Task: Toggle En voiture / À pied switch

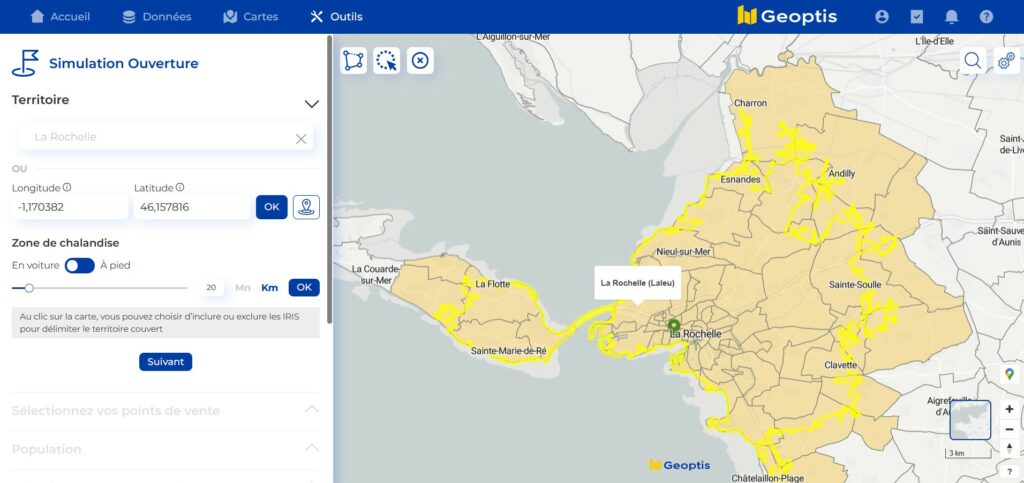Action: (80, 266)
